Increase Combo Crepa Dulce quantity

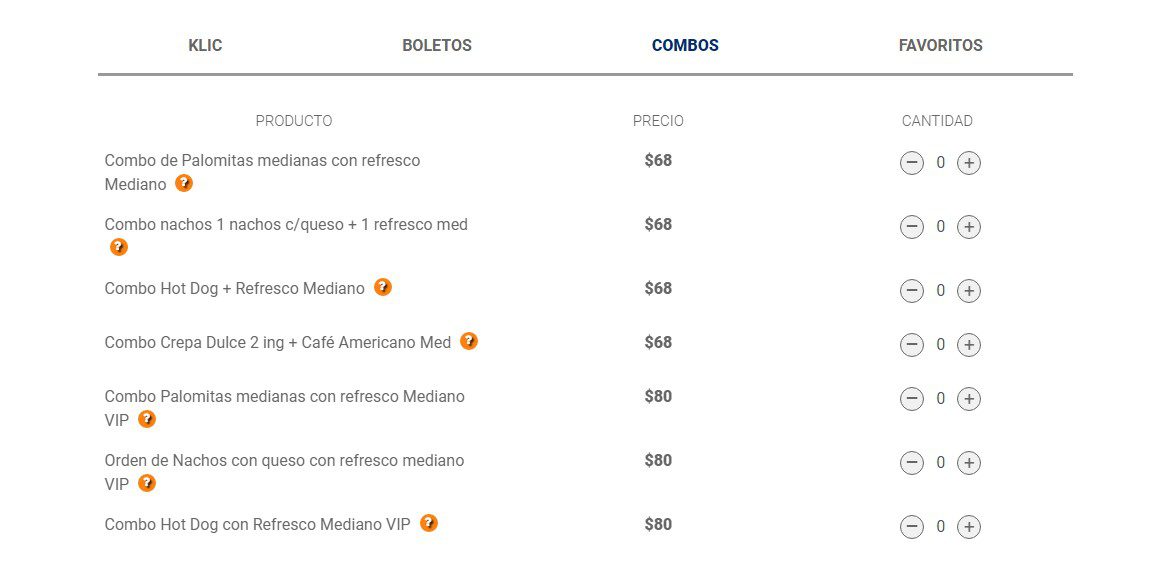(x=969, y=345)
